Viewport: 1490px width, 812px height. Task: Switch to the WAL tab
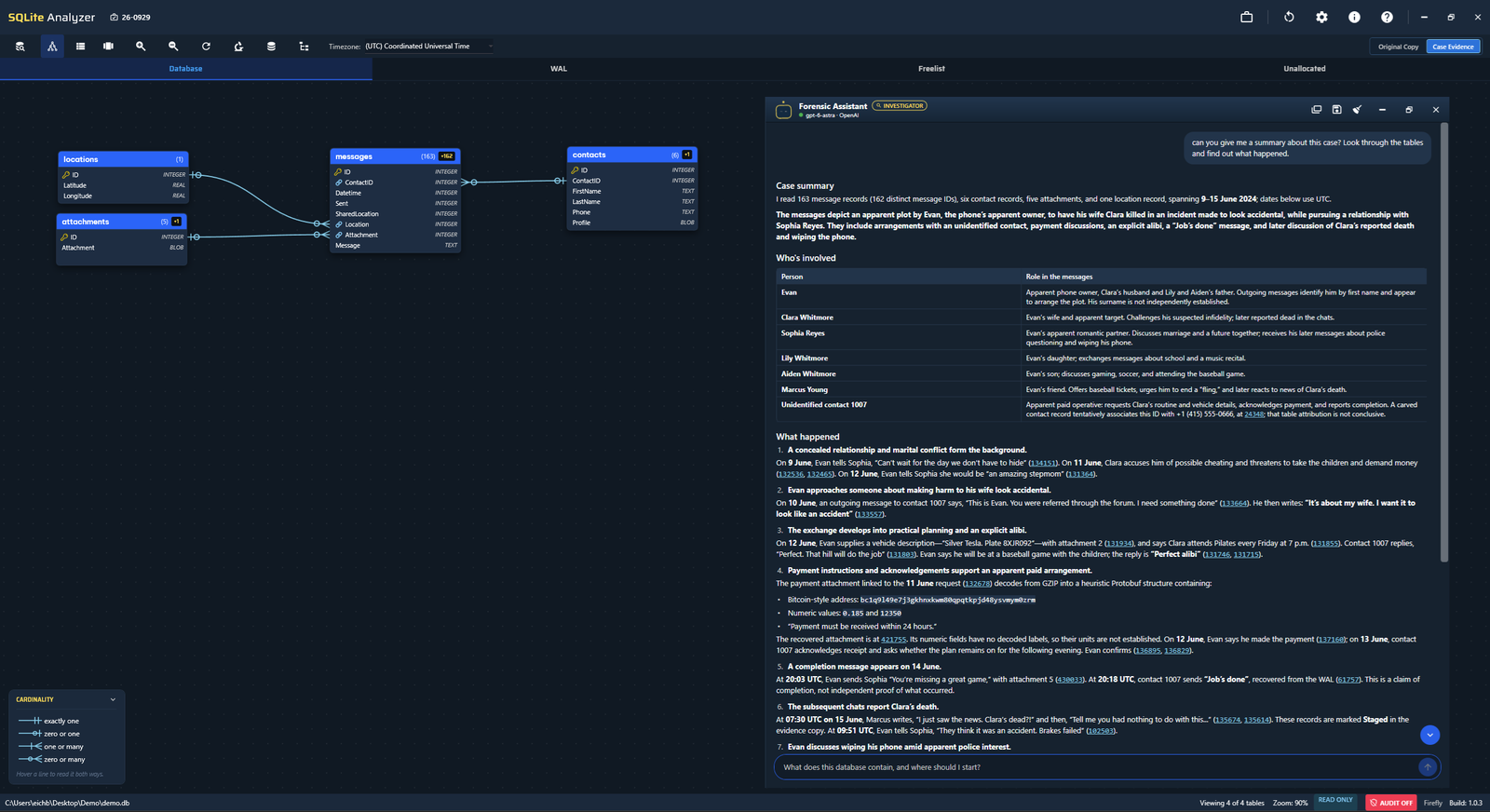click(x=559, y=69)
